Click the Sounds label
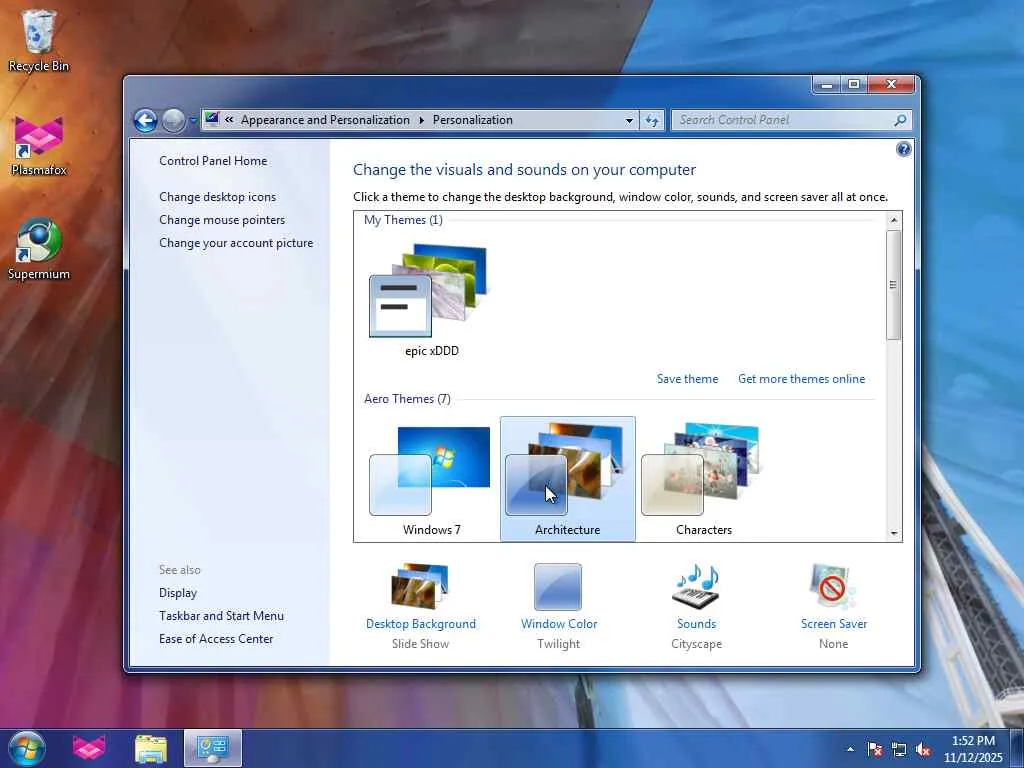Viewport: 1024px width, 768px height. tap(696, 624)
